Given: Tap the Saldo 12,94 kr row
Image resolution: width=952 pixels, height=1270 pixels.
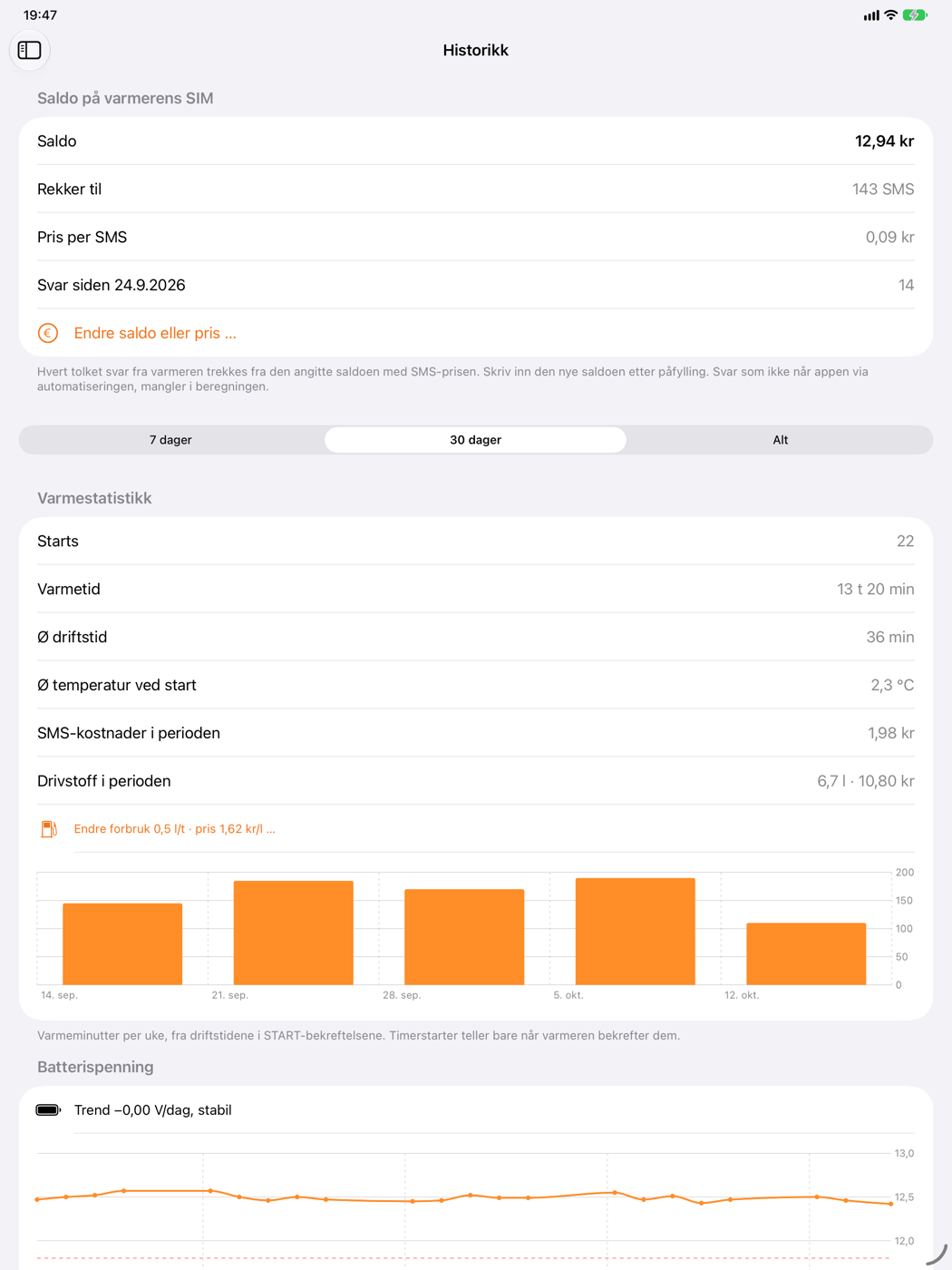Looking at the screenshot, I should 475,141.
